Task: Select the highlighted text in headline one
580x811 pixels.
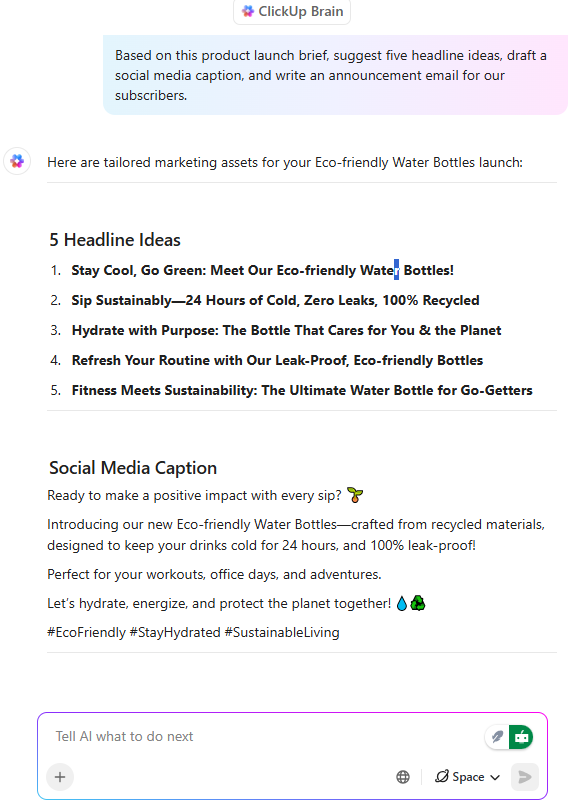Action: tap(397, 269)
